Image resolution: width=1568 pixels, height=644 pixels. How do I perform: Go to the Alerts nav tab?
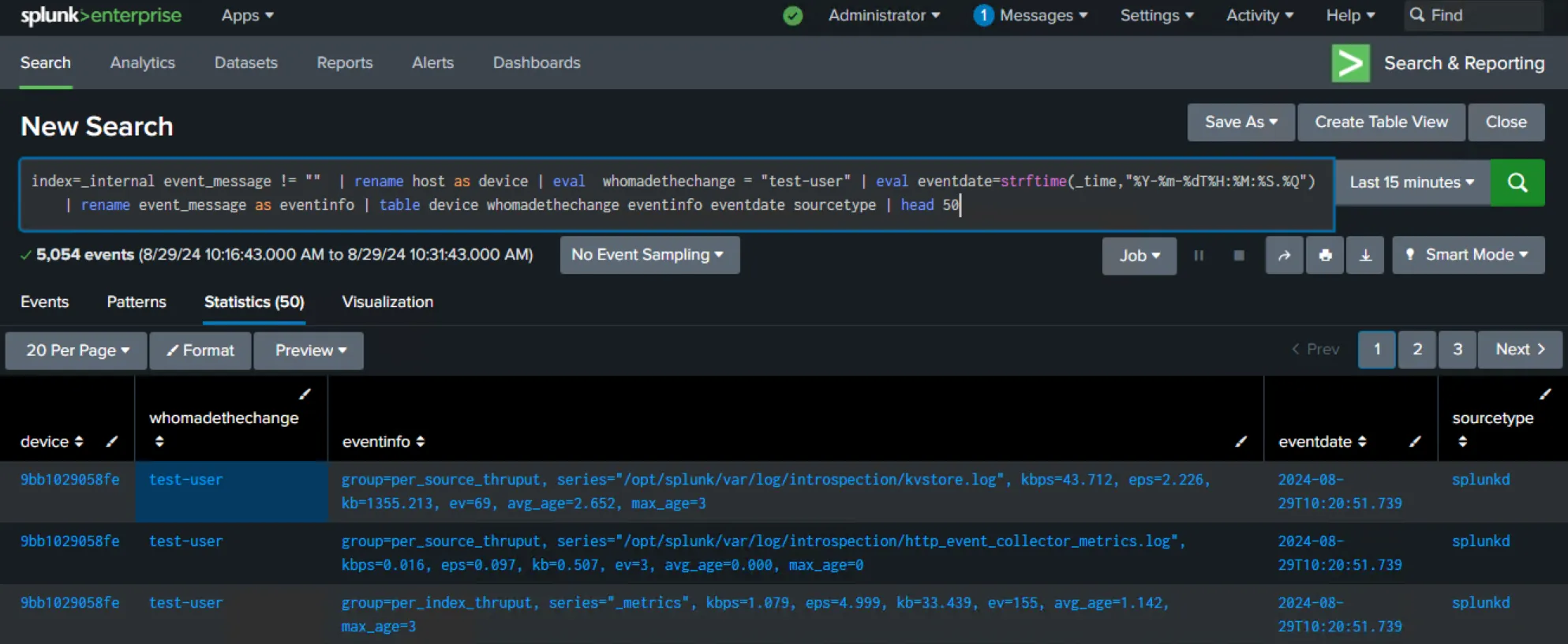pos(433,63)
